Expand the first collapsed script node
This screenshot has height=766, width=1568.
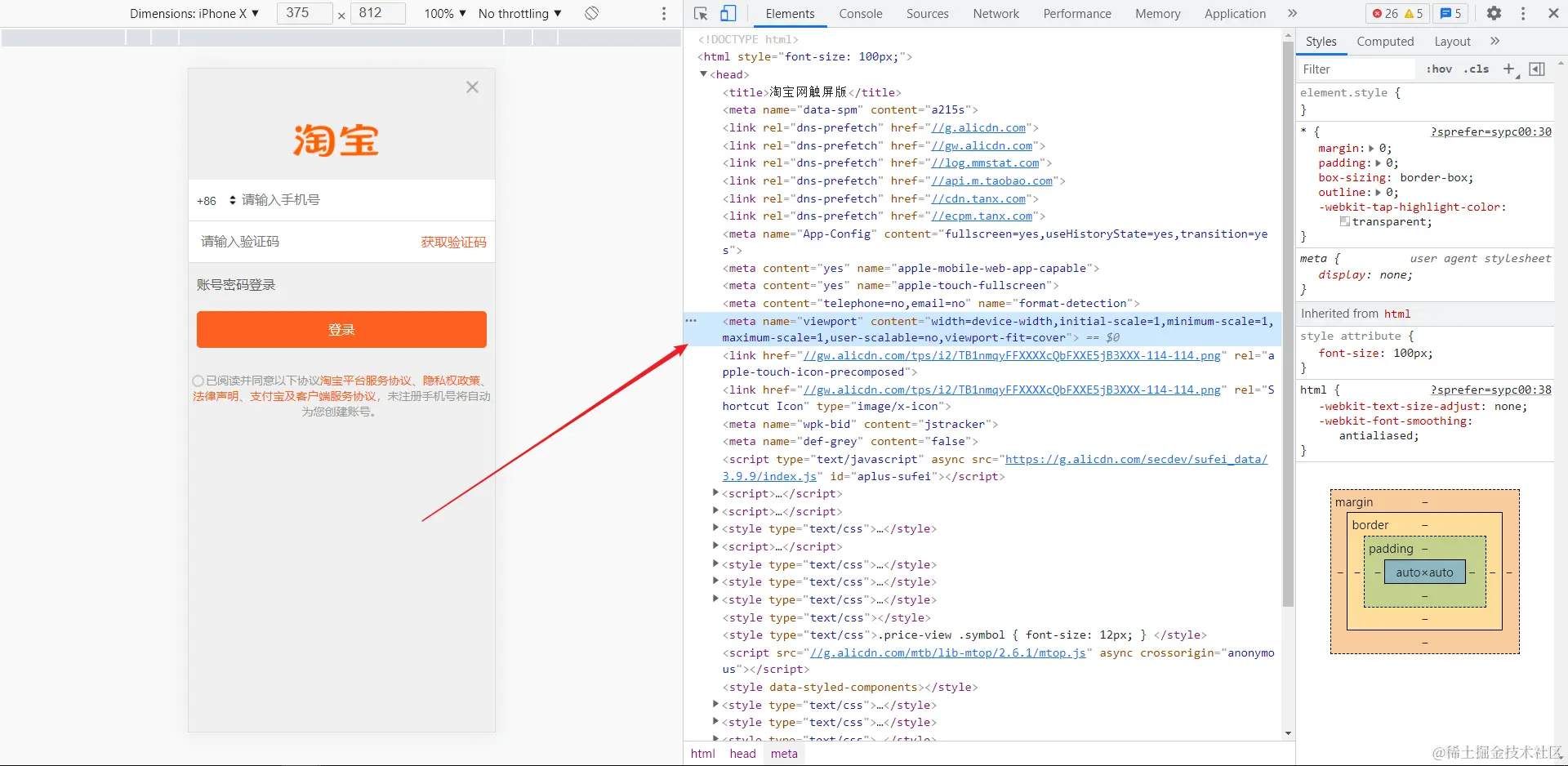[x=716, y=493]
